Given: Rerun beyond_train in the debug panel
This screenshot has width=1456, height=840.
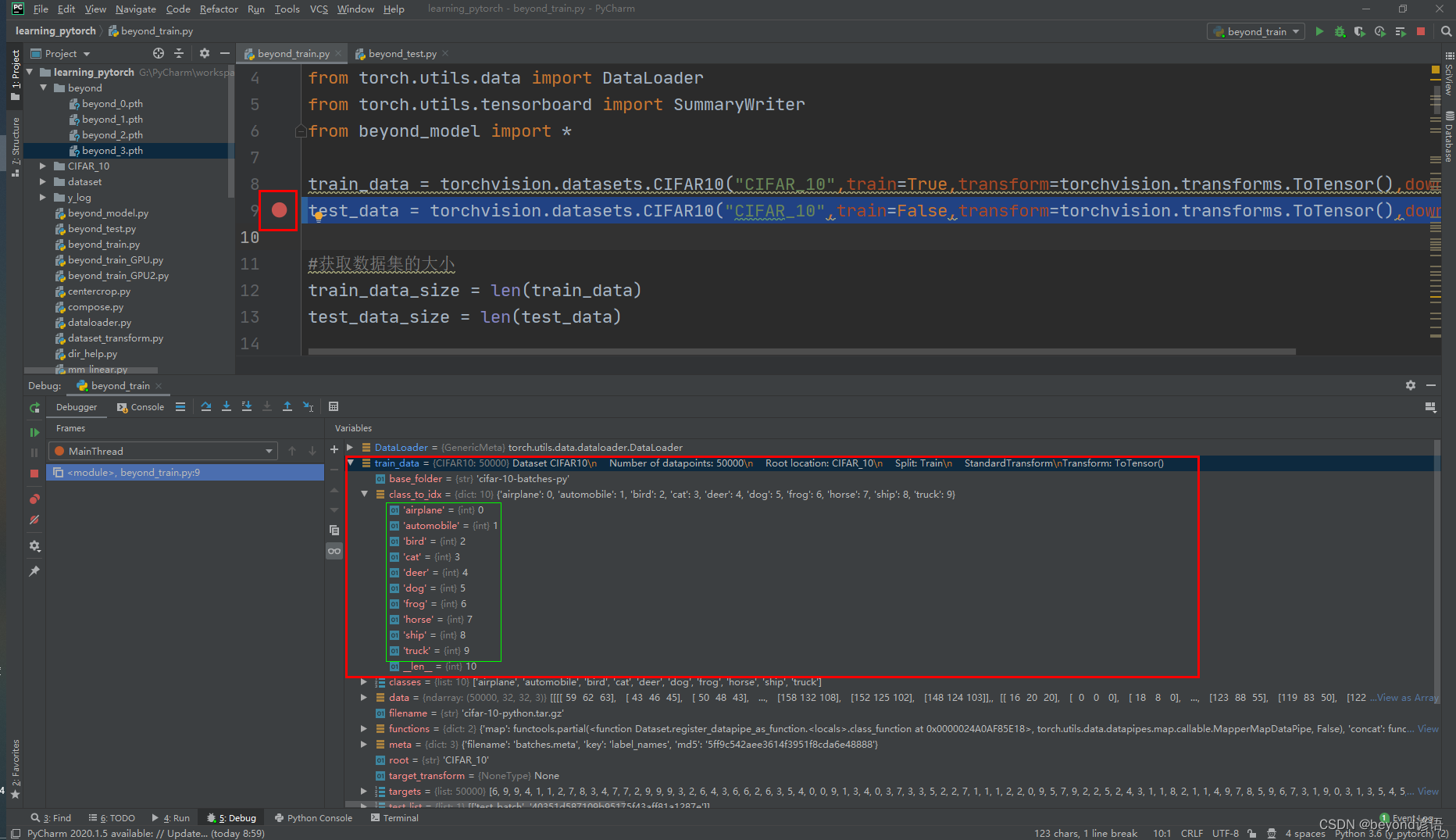Looking at the screenshot, I should [x=34, y=408].
